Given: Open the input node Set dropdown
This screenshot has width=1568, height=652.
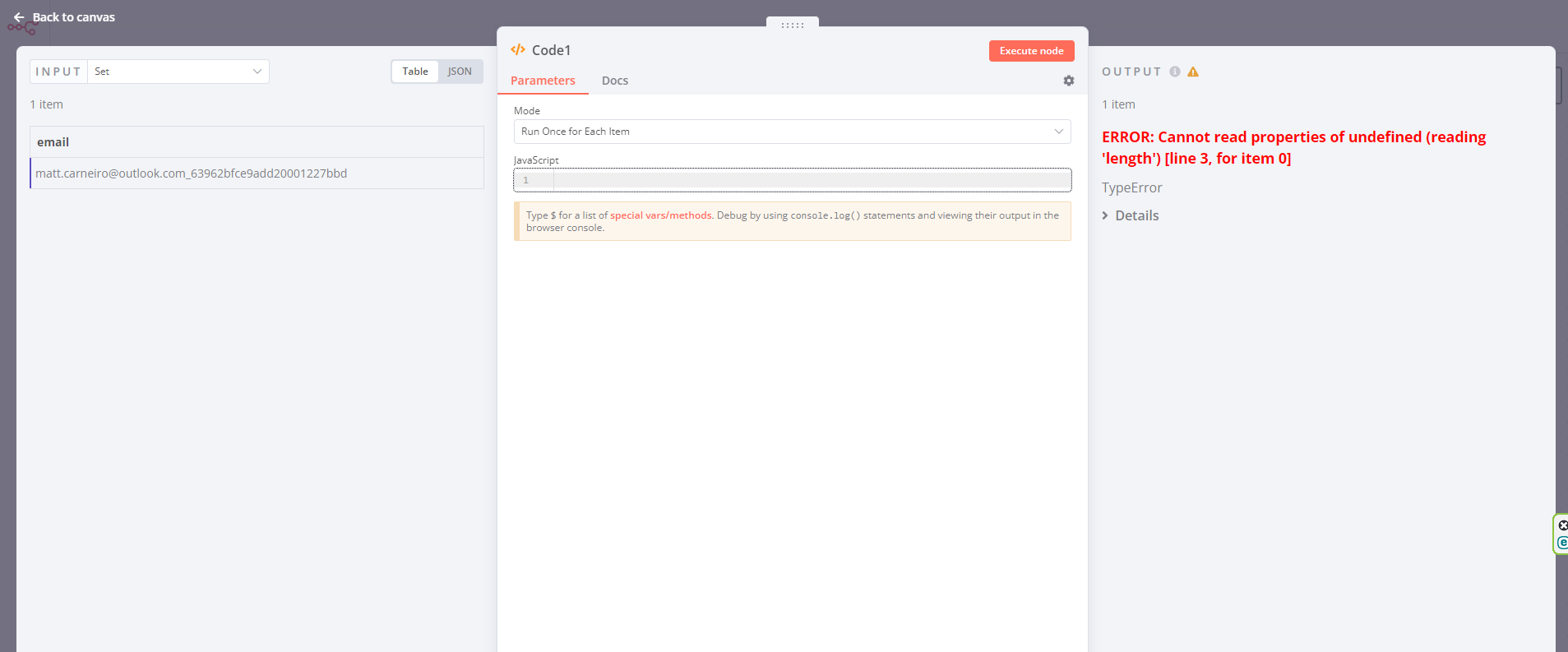Looking at the screenshot, I should pos(178,72).
